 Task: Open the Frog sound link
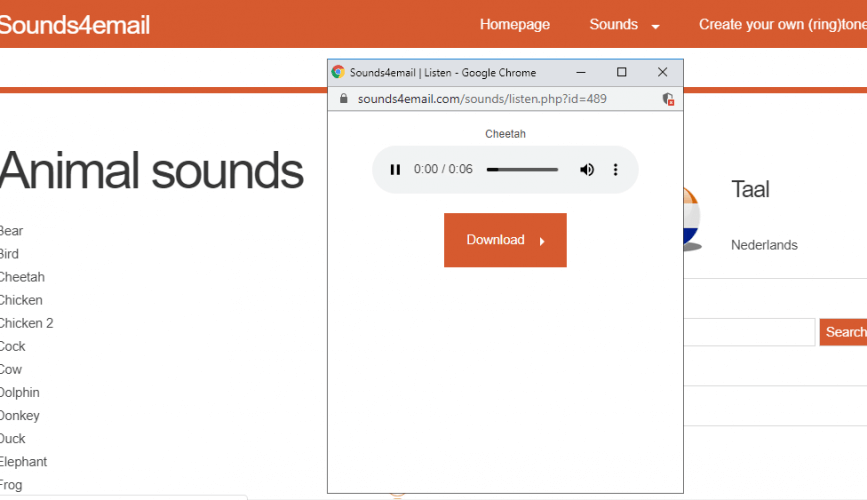tap(11, 485)
